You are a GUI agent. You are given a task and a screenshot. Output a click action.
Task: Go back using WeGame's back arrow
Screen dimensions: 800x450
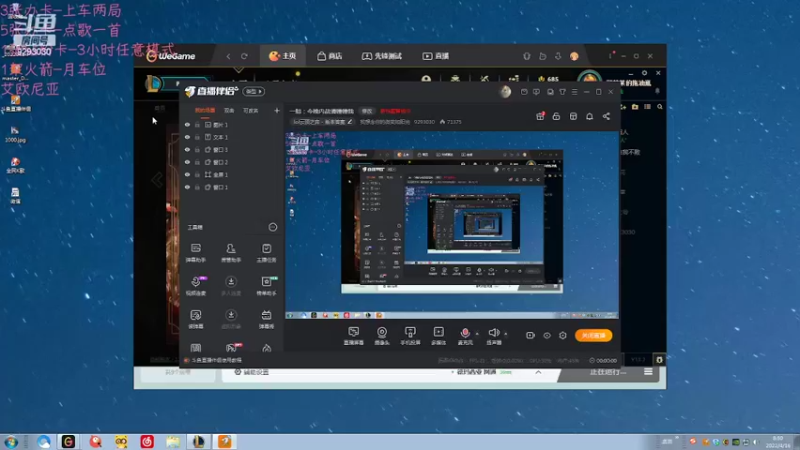[229, 56]
